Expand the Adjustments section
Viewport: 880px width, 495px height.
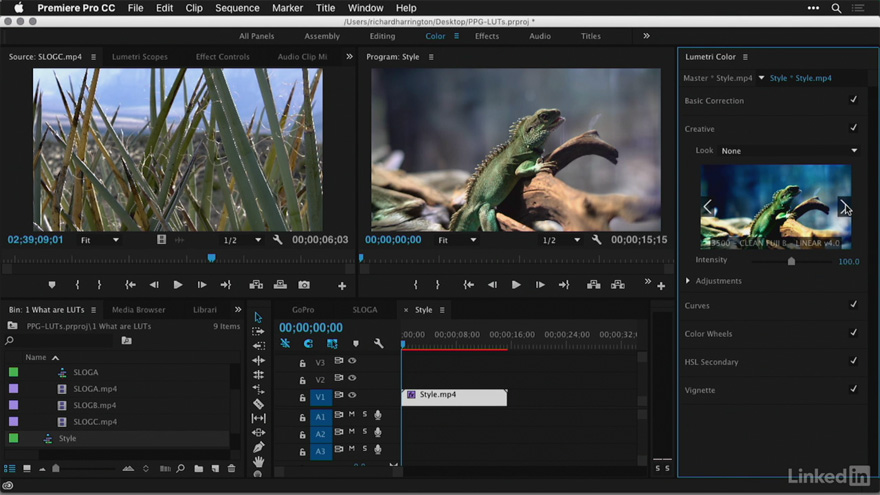pyautogui.click(x=688, y=281)
